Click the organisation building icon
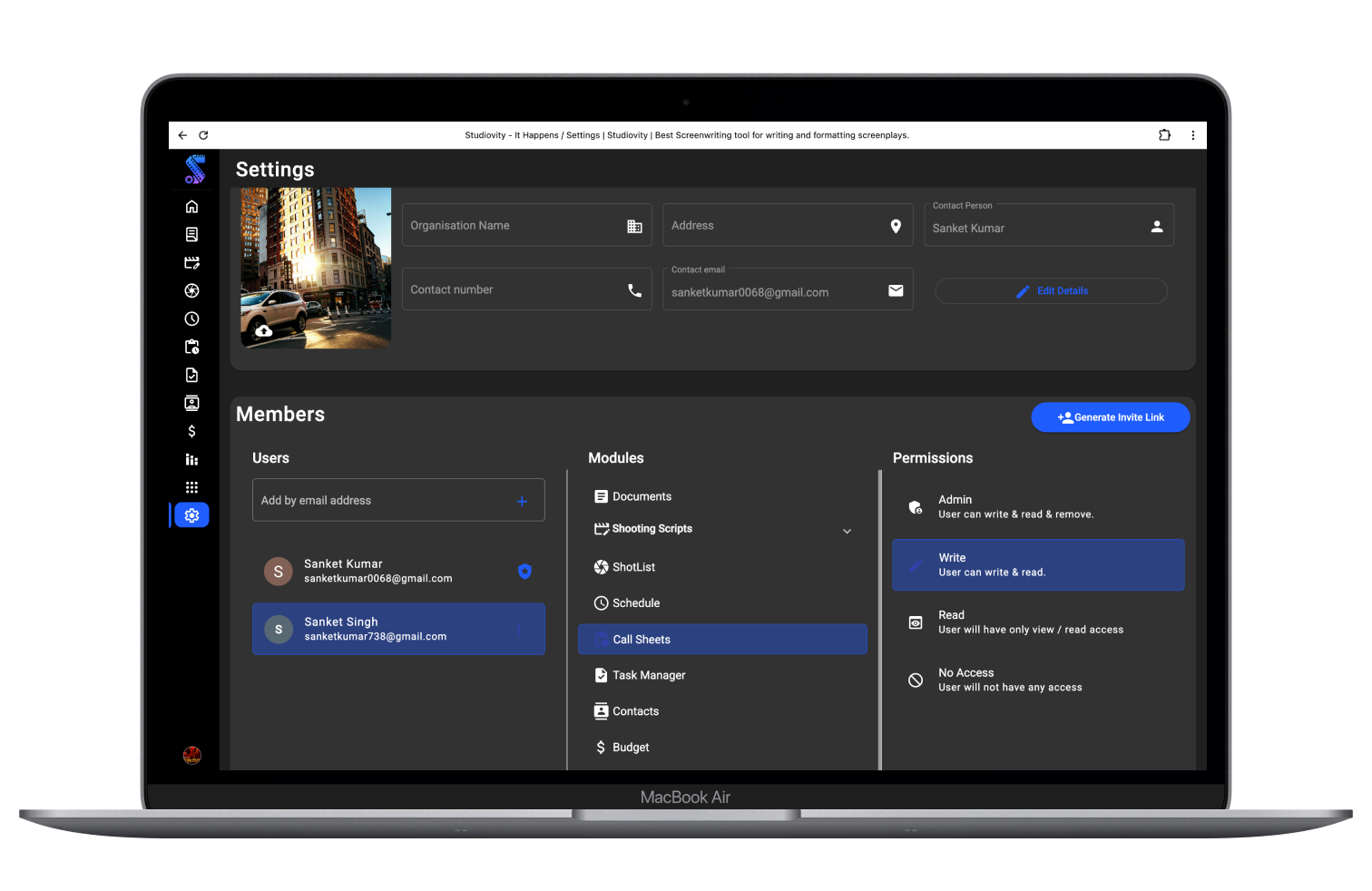1372x891 pixels. point(634,226)
